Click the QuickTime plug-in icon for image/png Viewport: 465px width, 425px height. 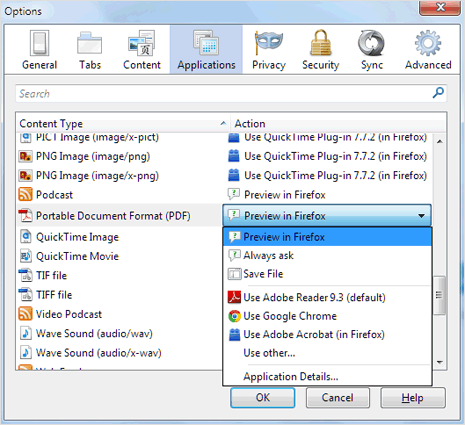coord(234,156)
